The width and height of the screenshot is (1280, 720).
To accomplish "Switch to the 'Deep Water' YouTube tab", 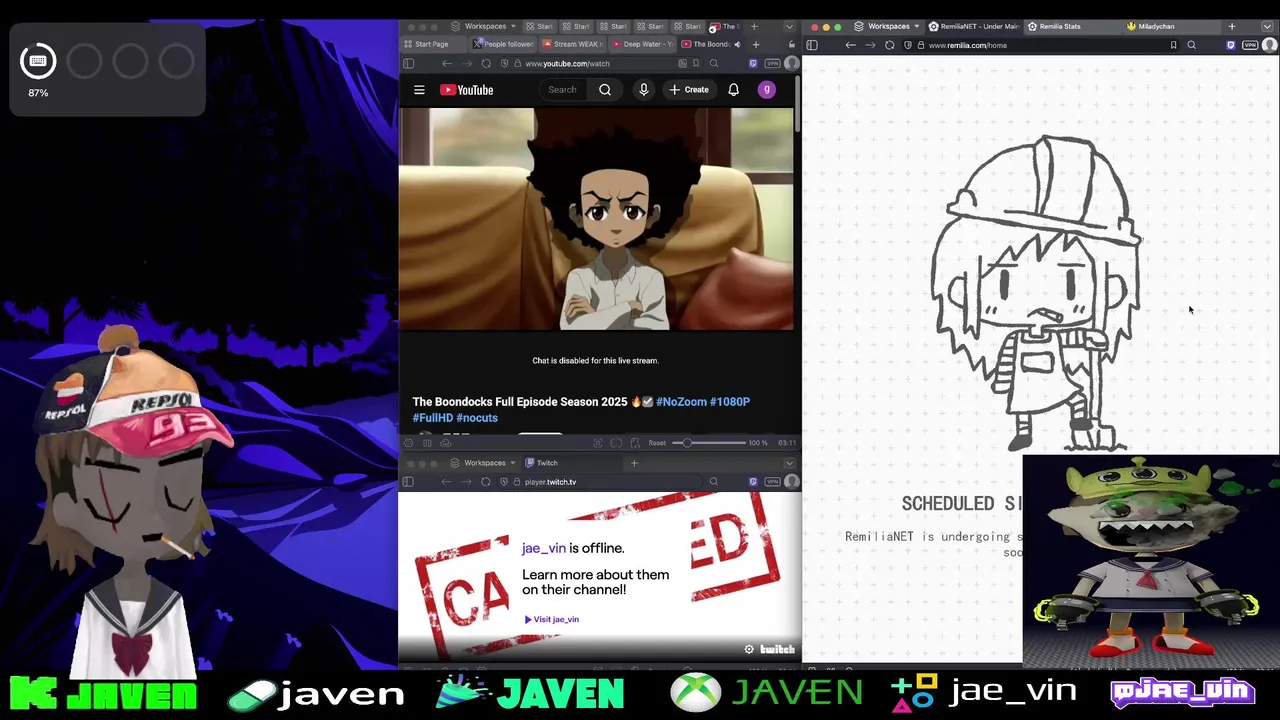I will (643, 44).
